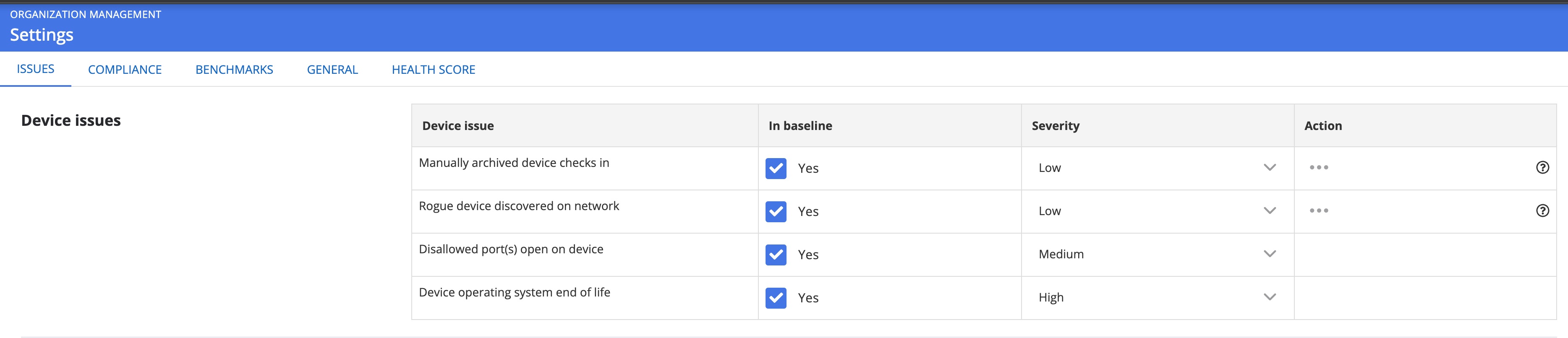The image size is (1568, 338).
Task: Toggle baseline for Disallowed port(s) open
Action: [776, 255]
